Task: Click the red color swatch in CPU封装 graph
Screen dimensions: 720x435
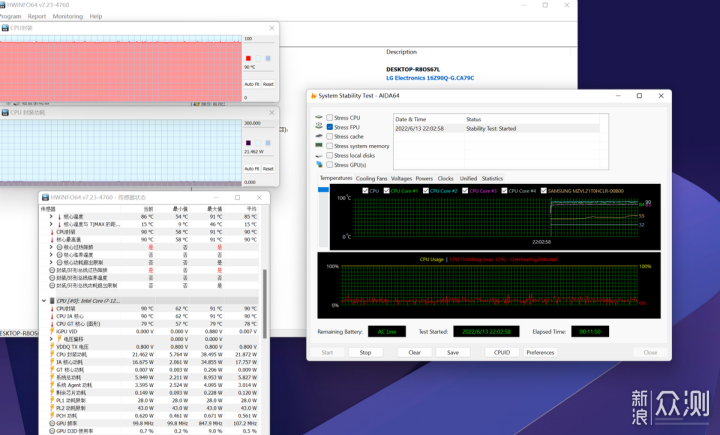Action: point(248,58)
